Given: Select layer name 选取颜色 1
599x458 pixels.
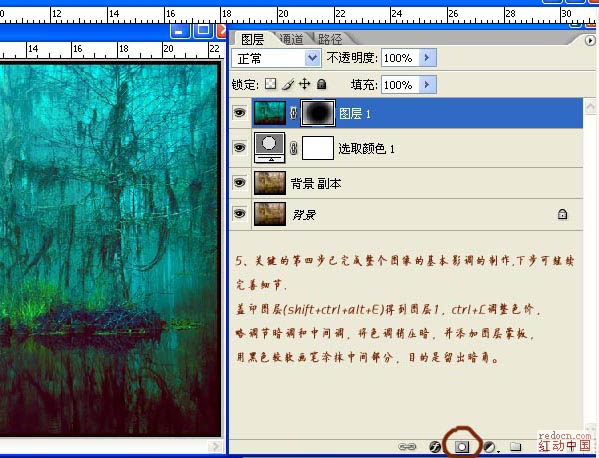Looking at the screenshot, I should click(366, 149).
